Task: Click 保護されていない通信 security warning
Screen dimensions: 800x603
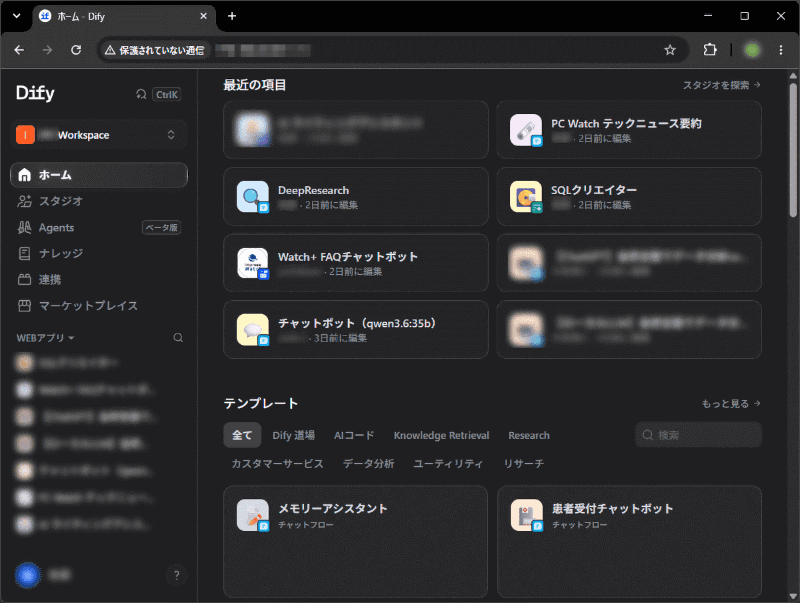Action: pos(155,50)
